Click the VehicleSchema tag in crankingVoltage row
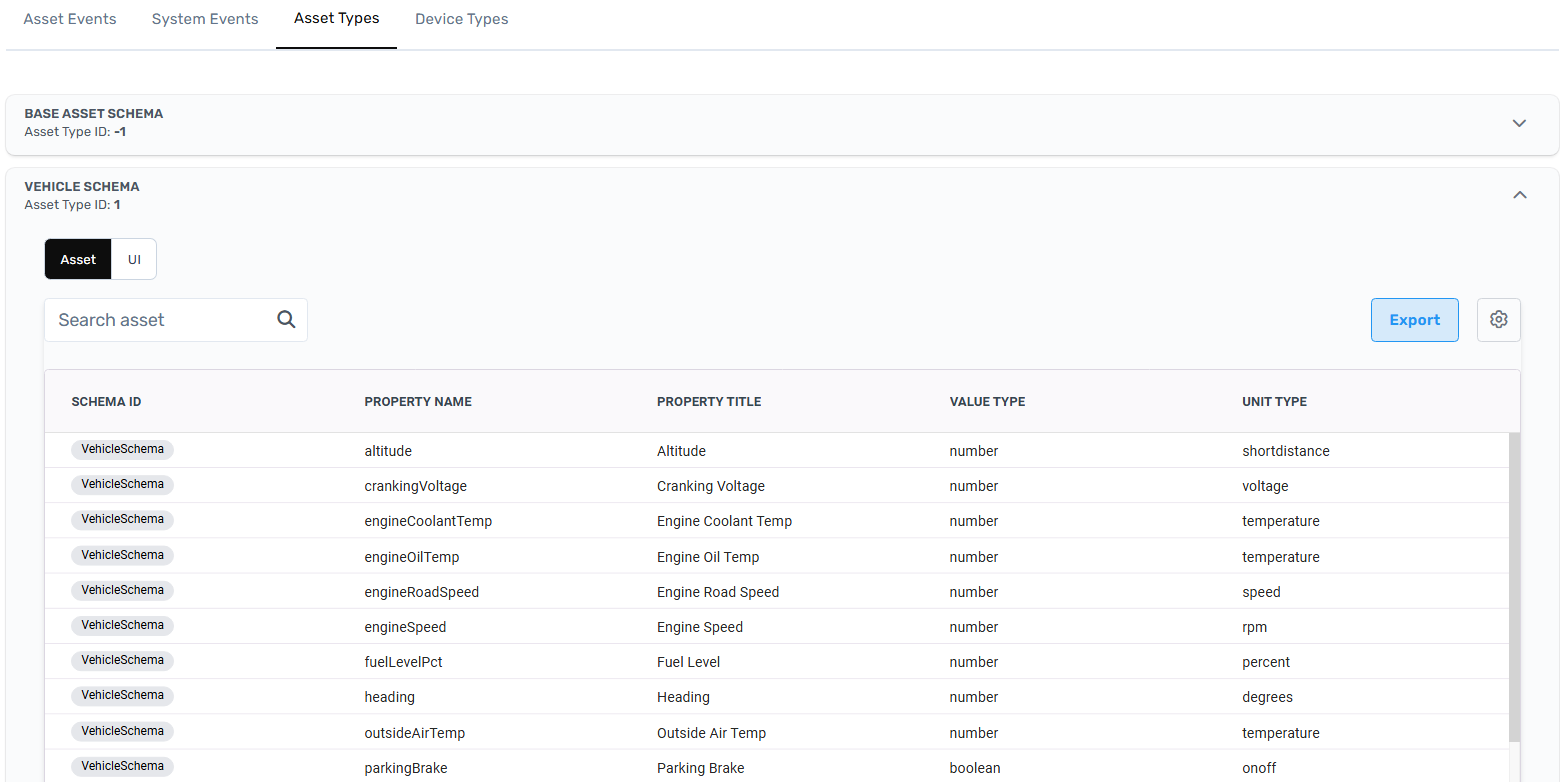Image resolution: width=1560 pixels, height=782 pixels. coord(122,485)
